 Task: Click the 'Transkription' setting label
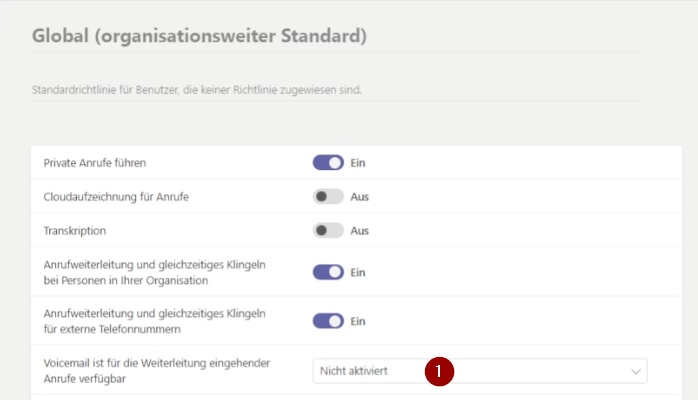tap(75, 230)
